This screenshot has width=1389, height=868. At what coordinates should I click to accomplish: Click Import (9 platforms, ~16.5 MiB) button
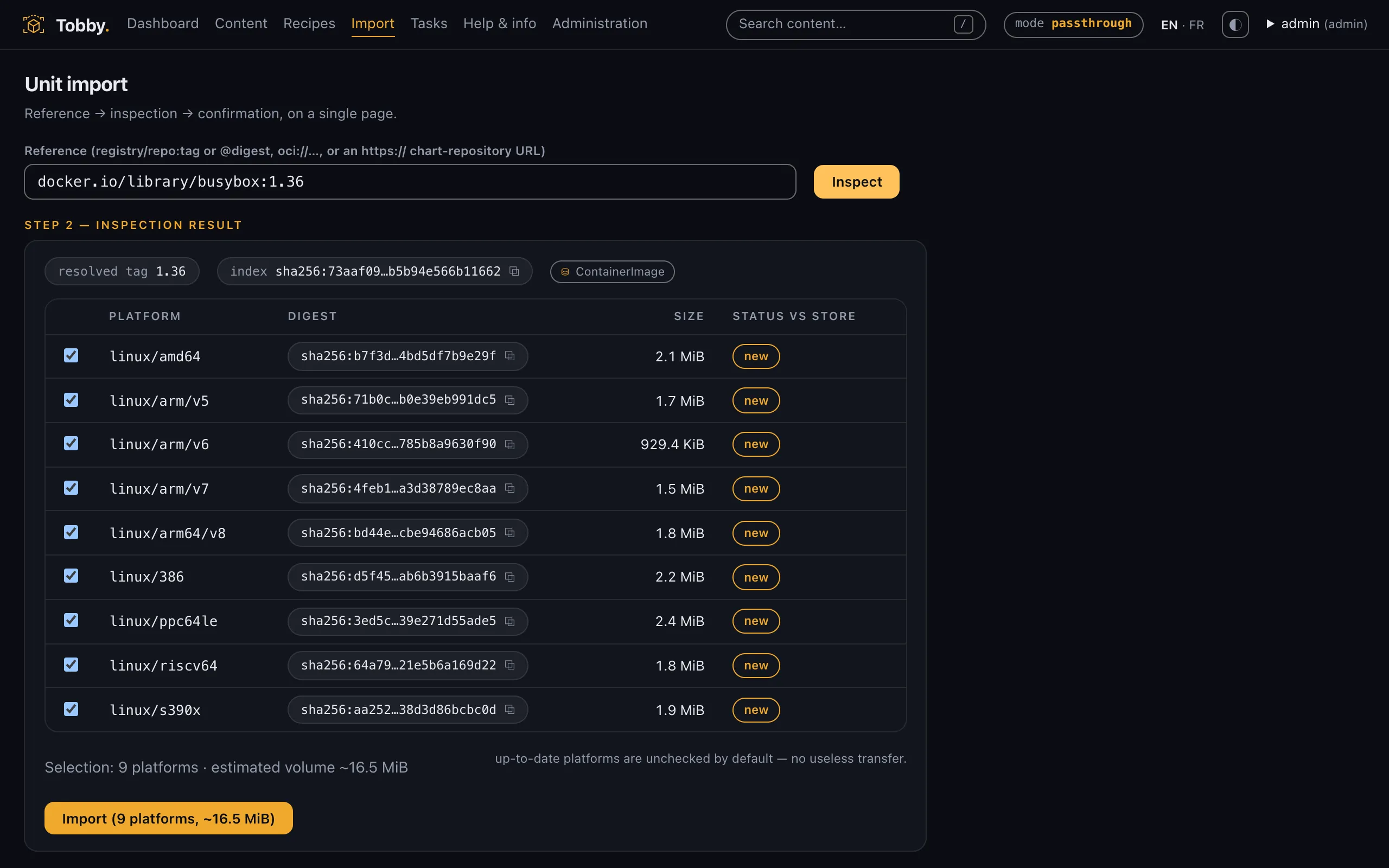coord(169,818)
